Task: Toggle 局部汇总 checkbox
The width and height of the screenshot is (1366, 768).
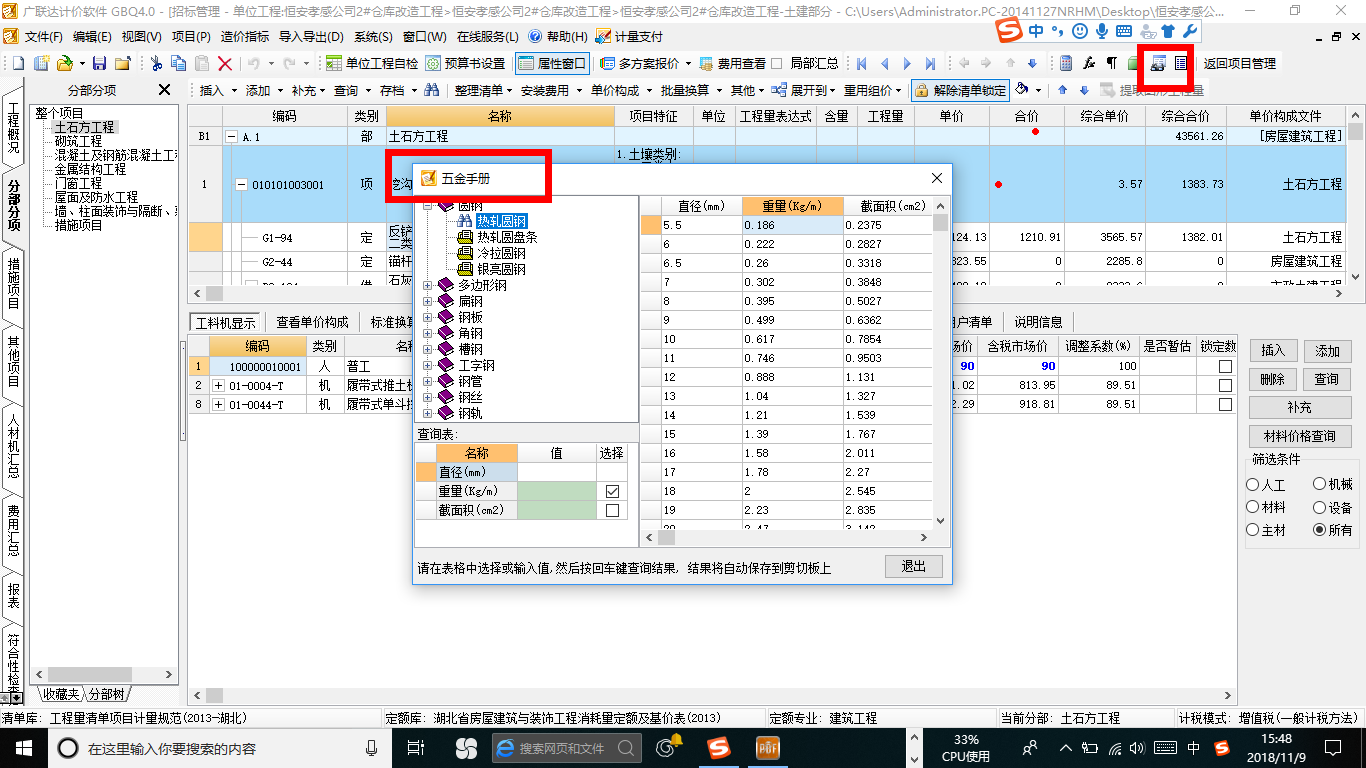Action: (x=777, y=63)
